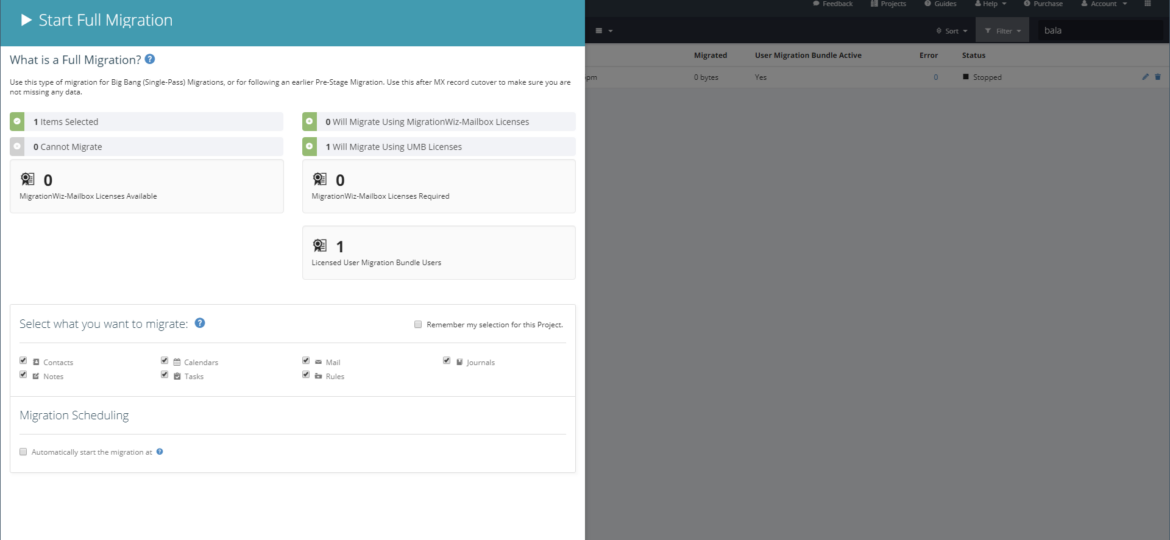Uncheck the Journals checkbox
The height and width of the screenshot is (540, 1170).
pos(447,360)
